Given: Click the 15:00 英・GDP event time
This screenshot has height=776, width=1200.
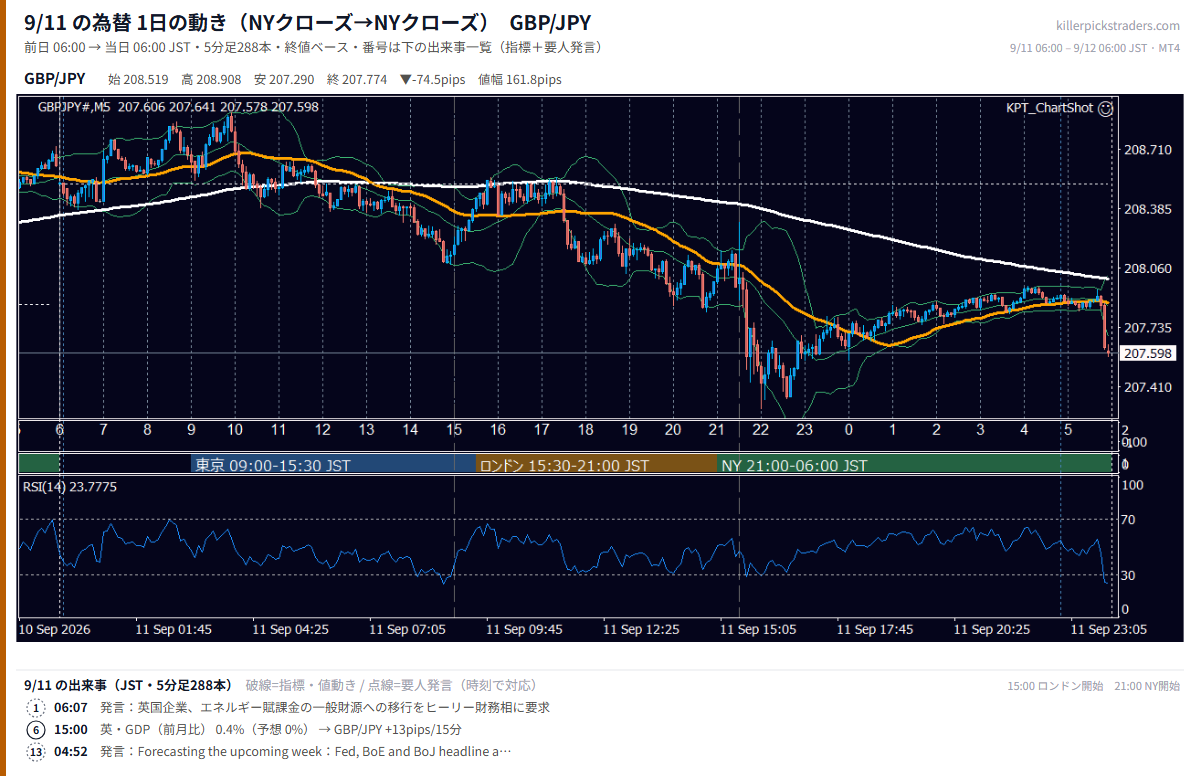Looking at the screenshot, I should click(x=71, y=729).
